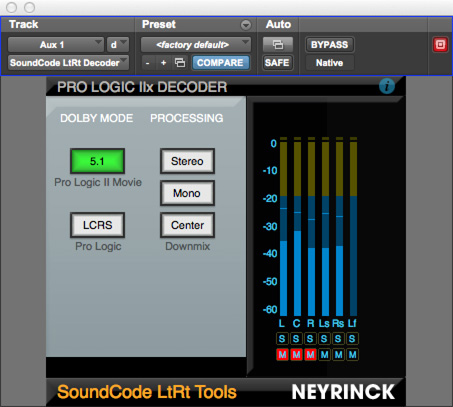Solo the R channel
This screenshot has height=407, width=453.
pyautogui.click(x=310, y=339)
